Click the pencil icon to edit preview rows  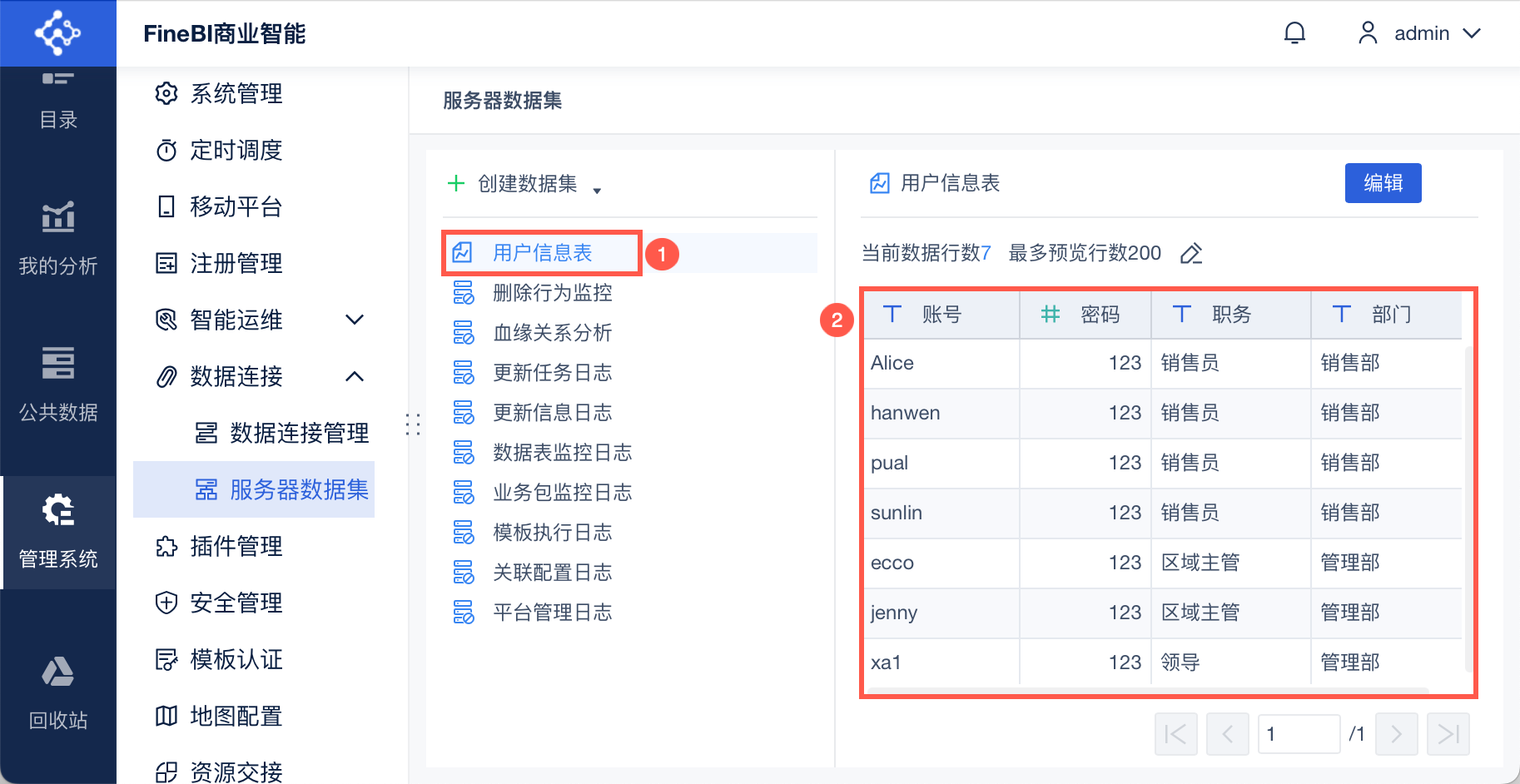(1191, 254)
